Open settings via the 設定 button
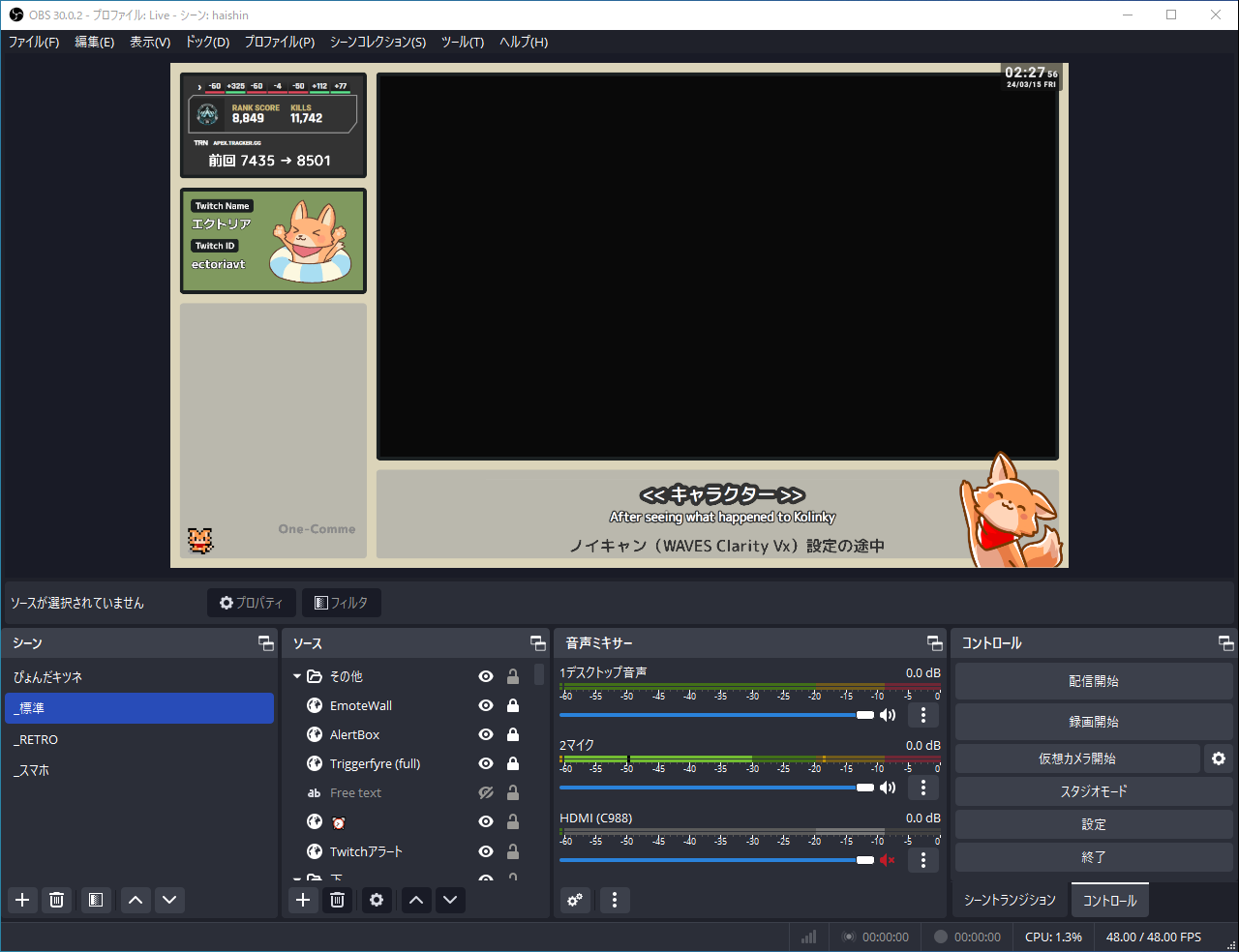 pos(1093,825)
